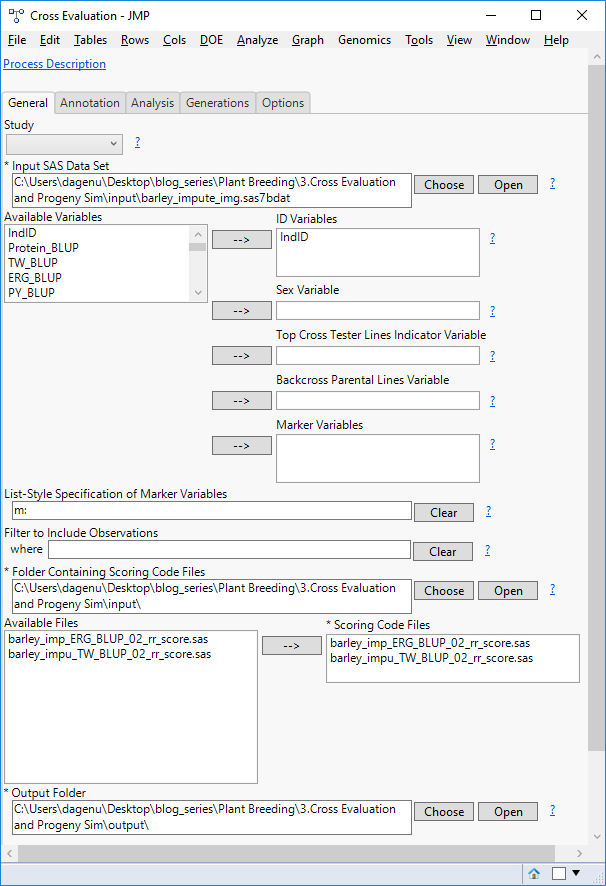This screenshot has width=606, height=886.
Task: Expand the Study dropdown
Action: pos(113,144)
